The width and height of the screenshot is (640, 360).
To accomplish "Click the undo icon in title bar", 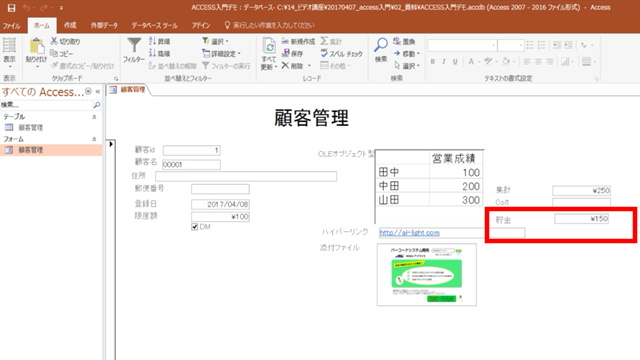I will point(27,8).
